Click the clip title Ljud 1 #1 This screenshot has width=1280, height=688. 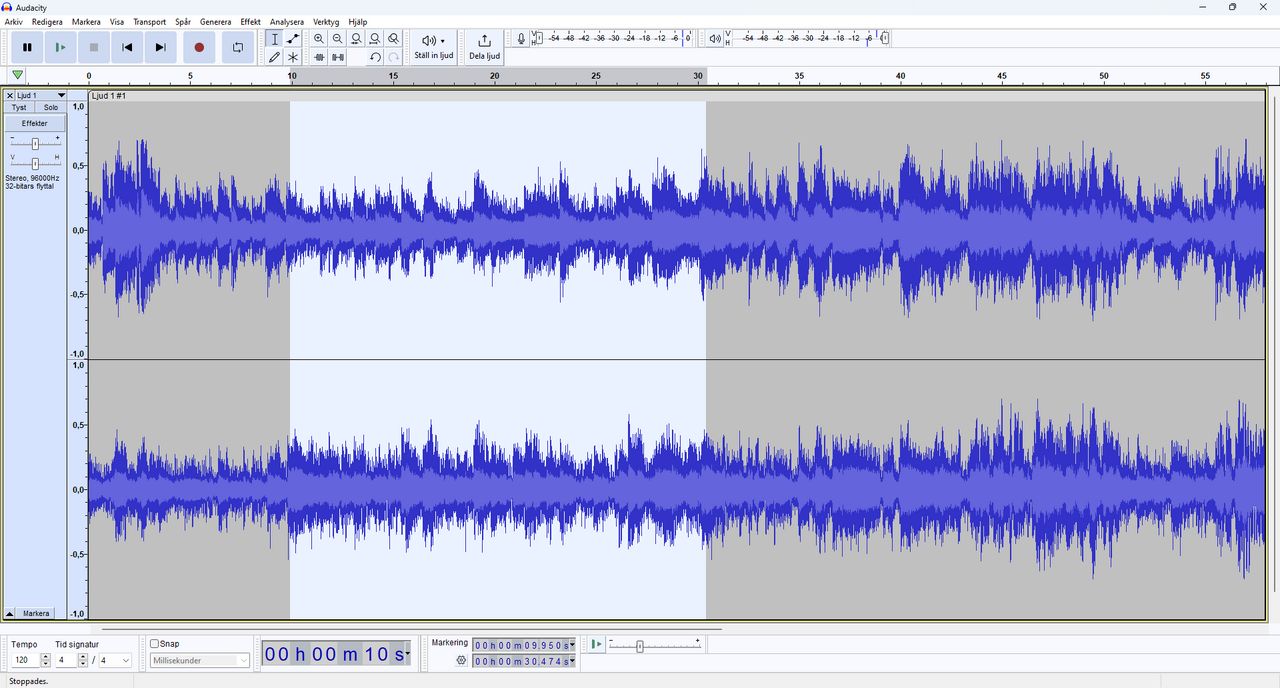109,96
